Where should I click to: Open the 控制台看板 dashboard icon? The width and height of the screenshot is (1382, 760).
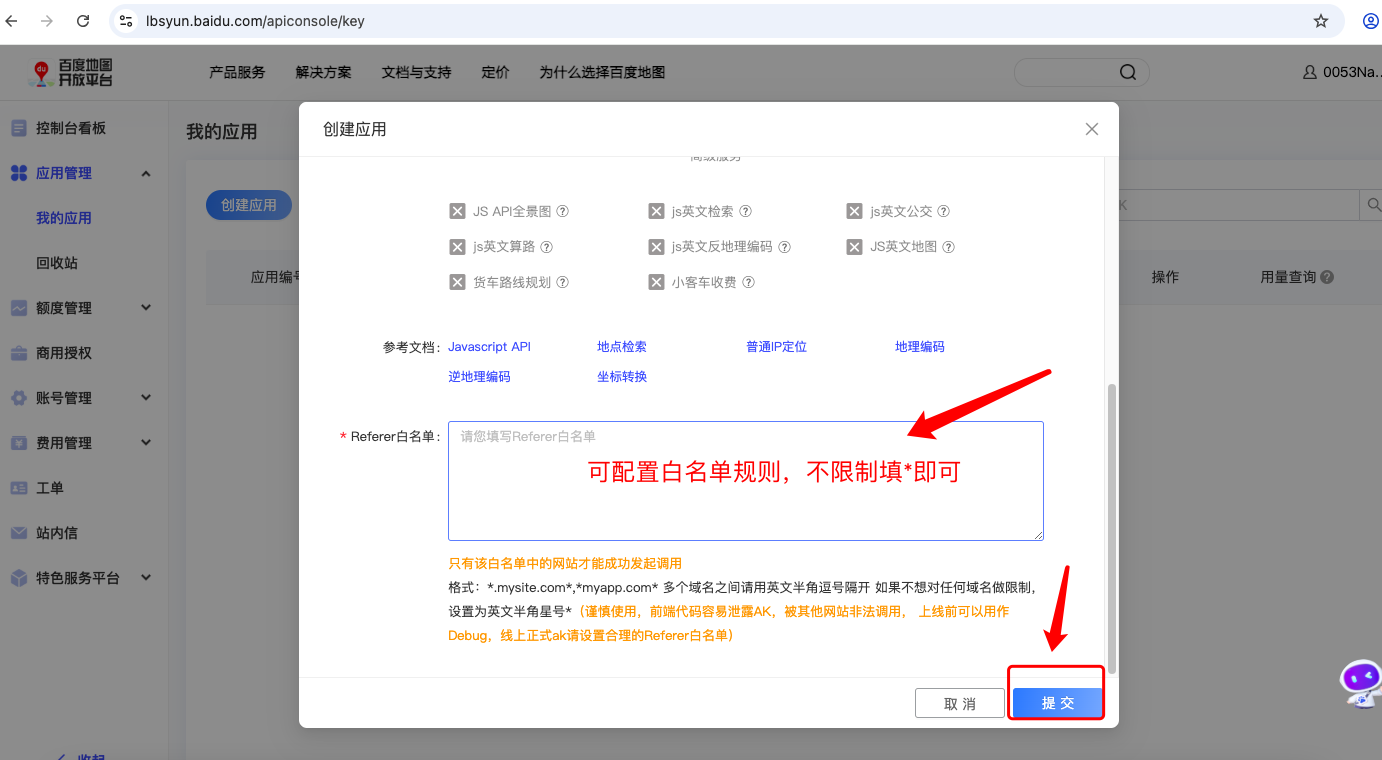pyautogui.click(x=18, y=128)
